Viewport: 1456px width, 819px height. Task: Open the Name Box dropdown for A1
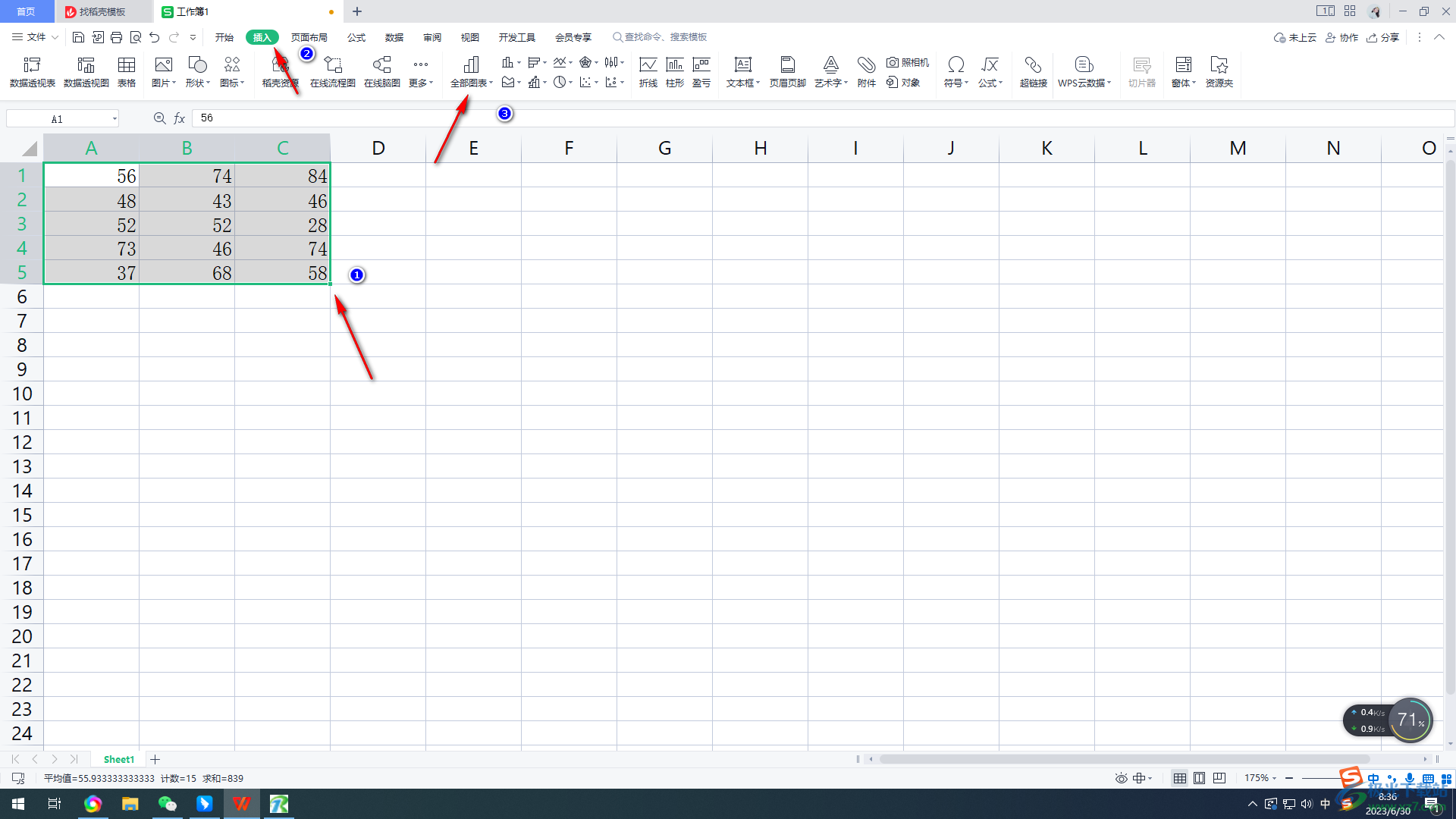(x=115, y=118)
